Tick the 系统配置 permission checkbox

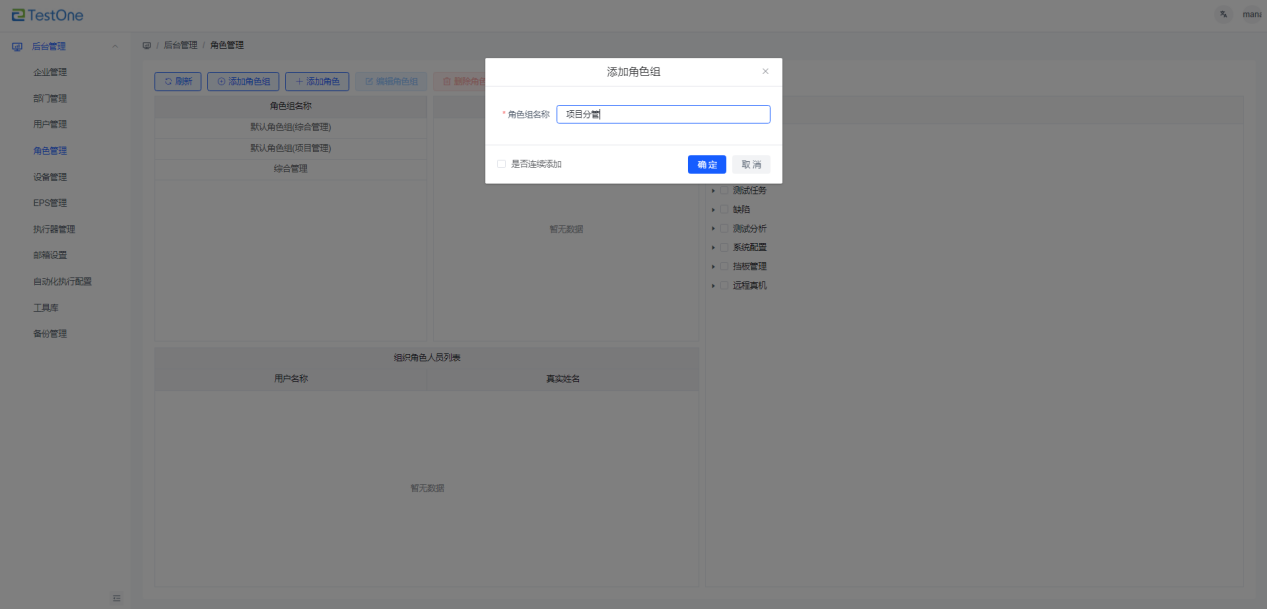(x=724, y=247)
